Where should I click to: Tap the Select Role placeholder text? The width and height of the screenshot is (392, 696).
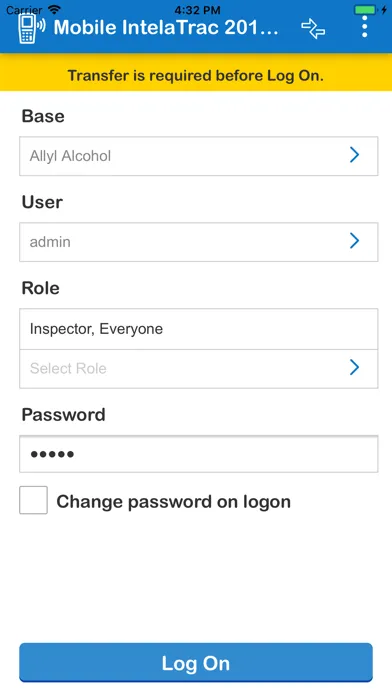(68, 368)
